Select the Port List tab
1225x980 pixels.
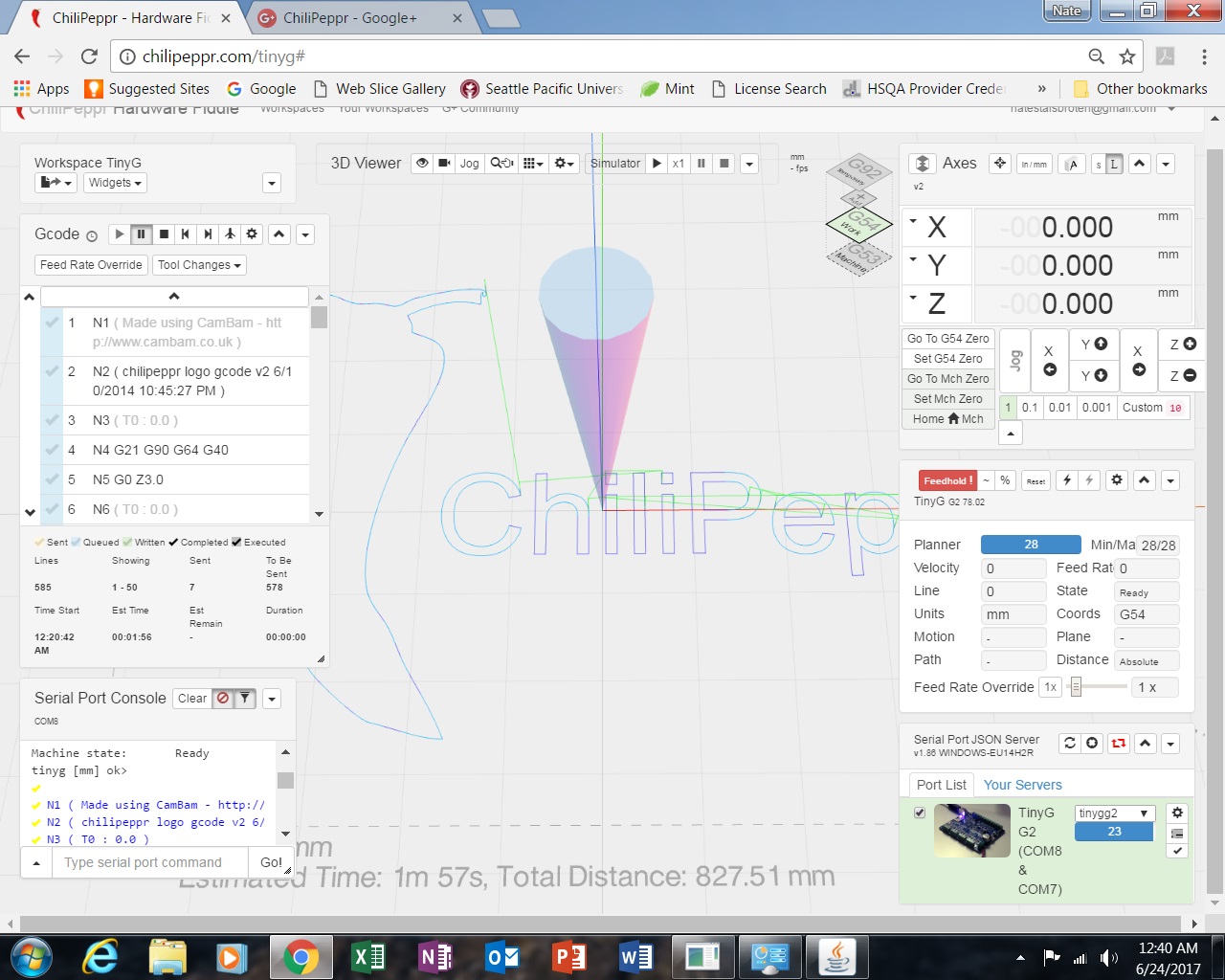(941, 785)
